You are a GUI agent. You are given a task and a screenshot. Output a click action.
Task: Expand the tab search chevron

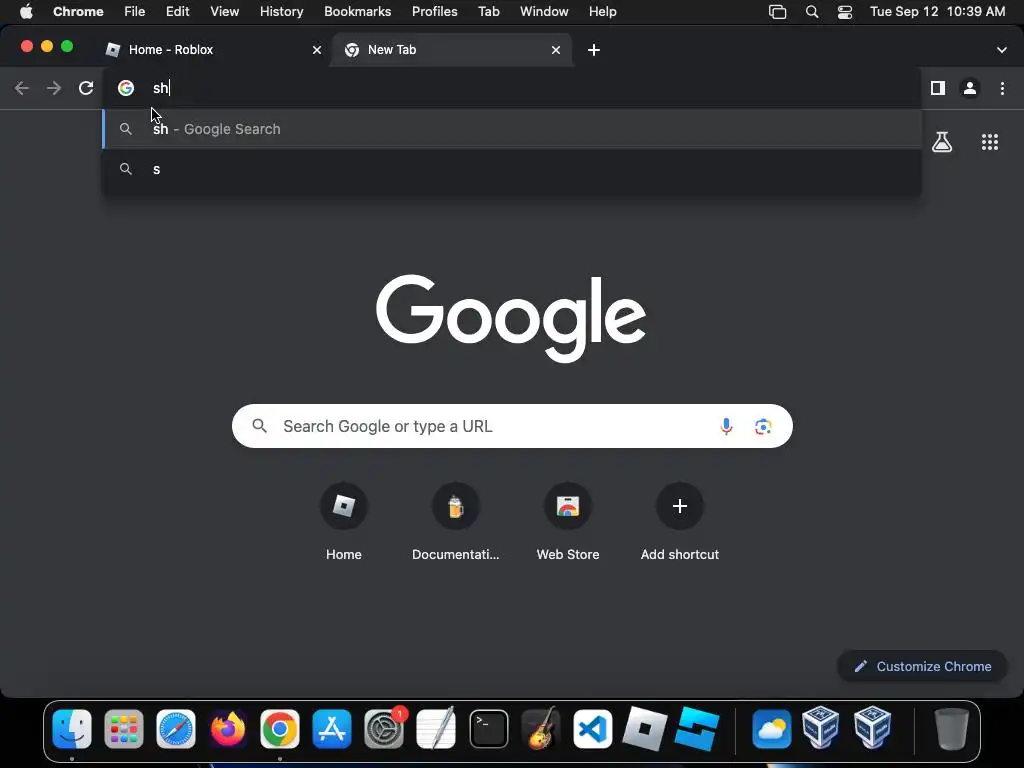point(1002,50)
